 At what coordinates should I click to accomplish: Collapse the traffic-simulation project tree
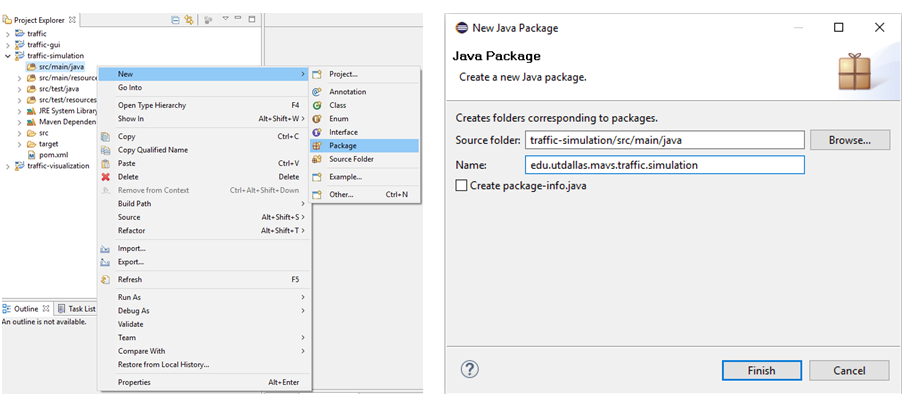tap(7, 56)
